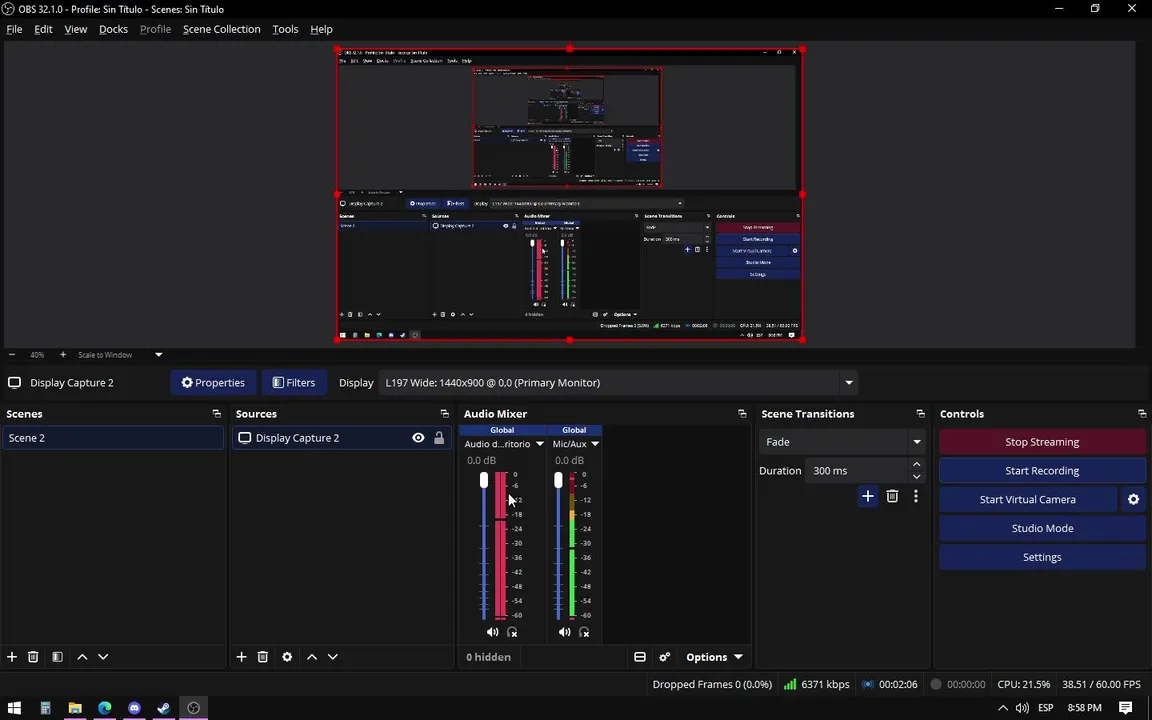Click the Stop Streaming button
The height and width of the screenshot is (720, 1152).
tap(1042, 442)
